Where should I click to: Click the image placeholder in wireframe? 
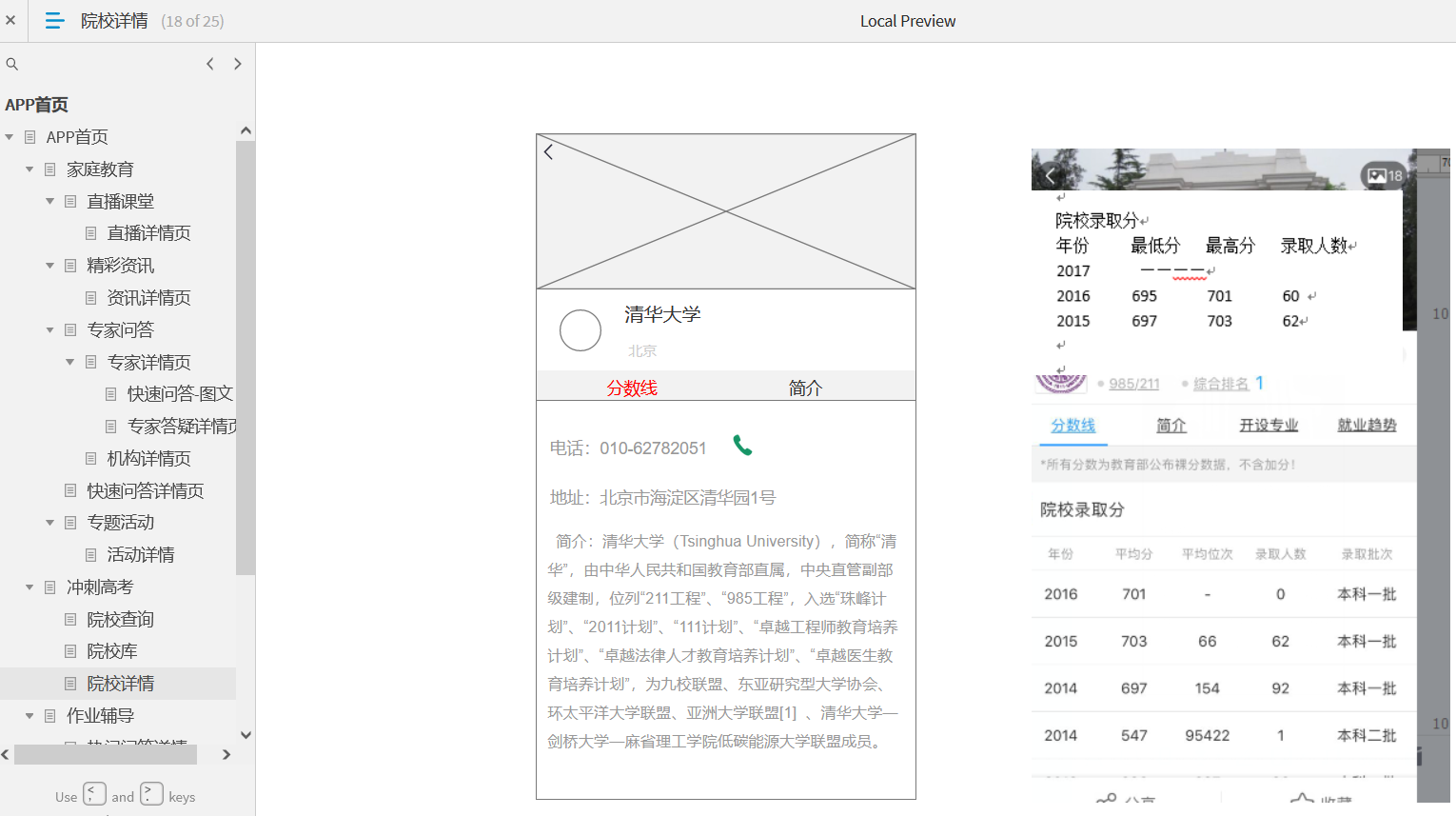click(x=726, y=211)
